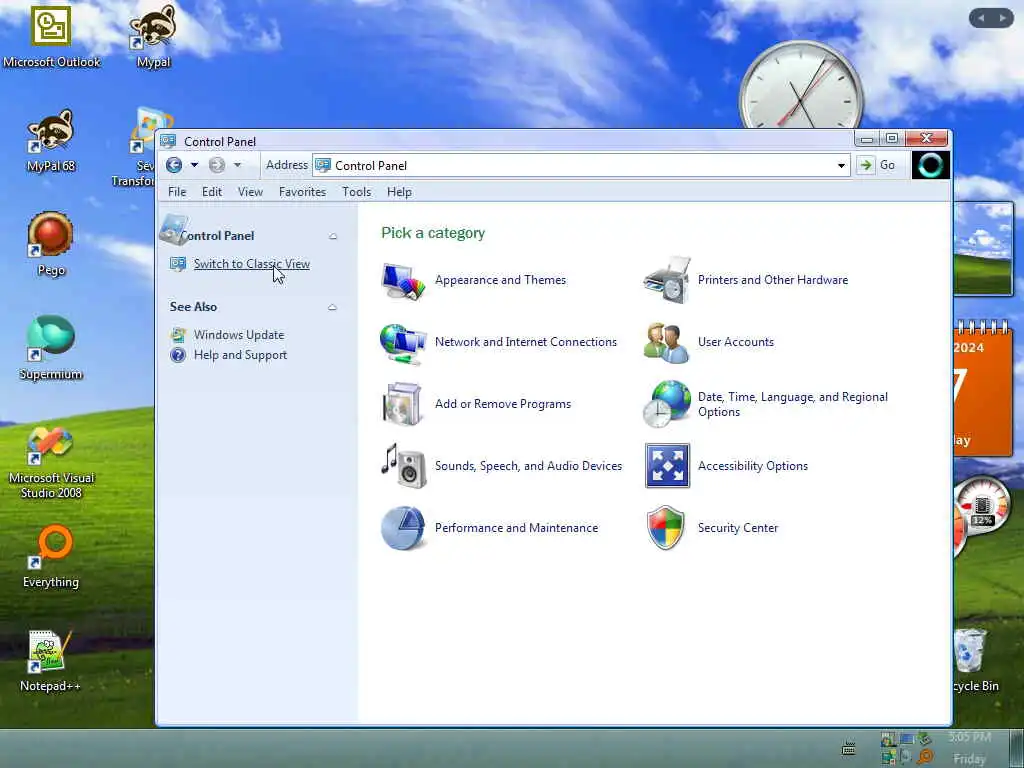Viewport: 1024px width, 768px height.
Task: Click the slideshow picture gadget on desktop
Action: coord(984,248)
